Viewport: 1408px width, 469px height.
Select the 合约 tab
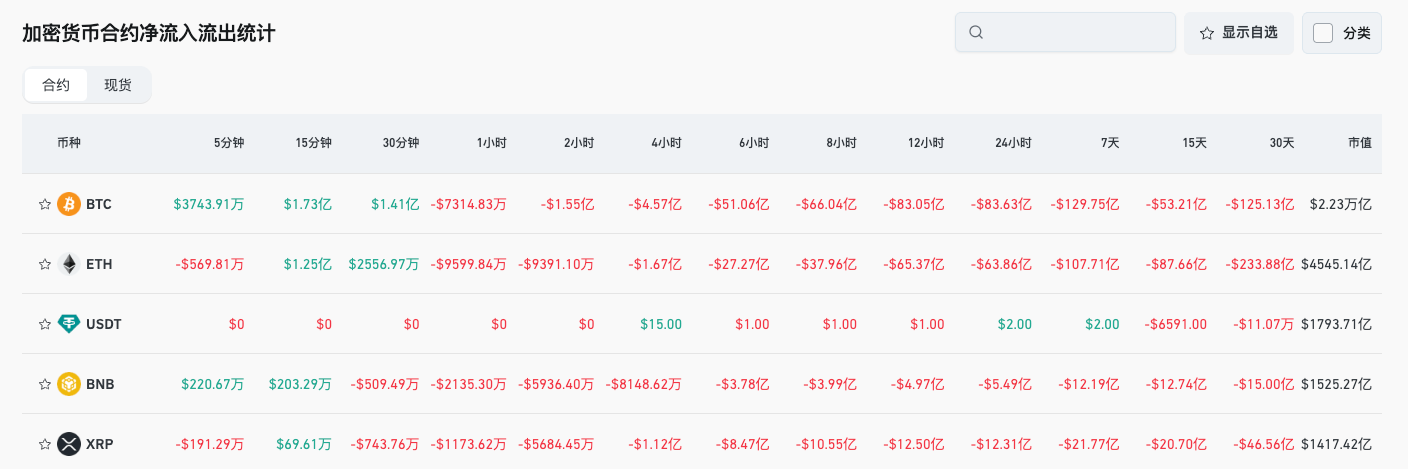(x=56, y=85)
